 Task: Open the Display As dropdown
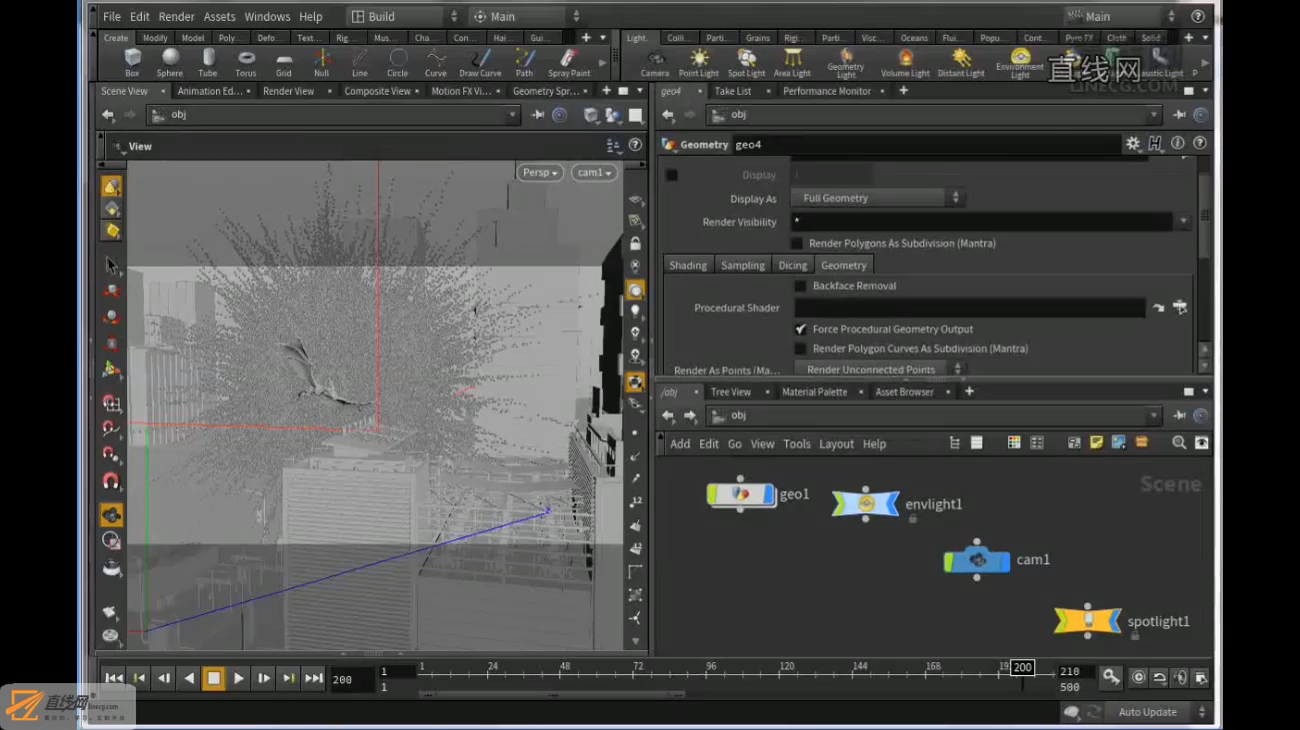click(878, 198)
